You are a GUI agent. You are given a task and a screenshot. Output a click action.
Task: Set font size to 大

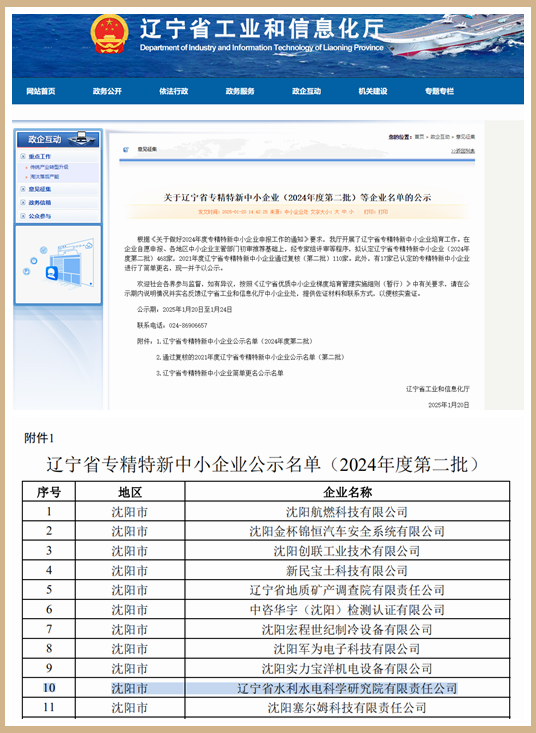[x=336, y=212]
